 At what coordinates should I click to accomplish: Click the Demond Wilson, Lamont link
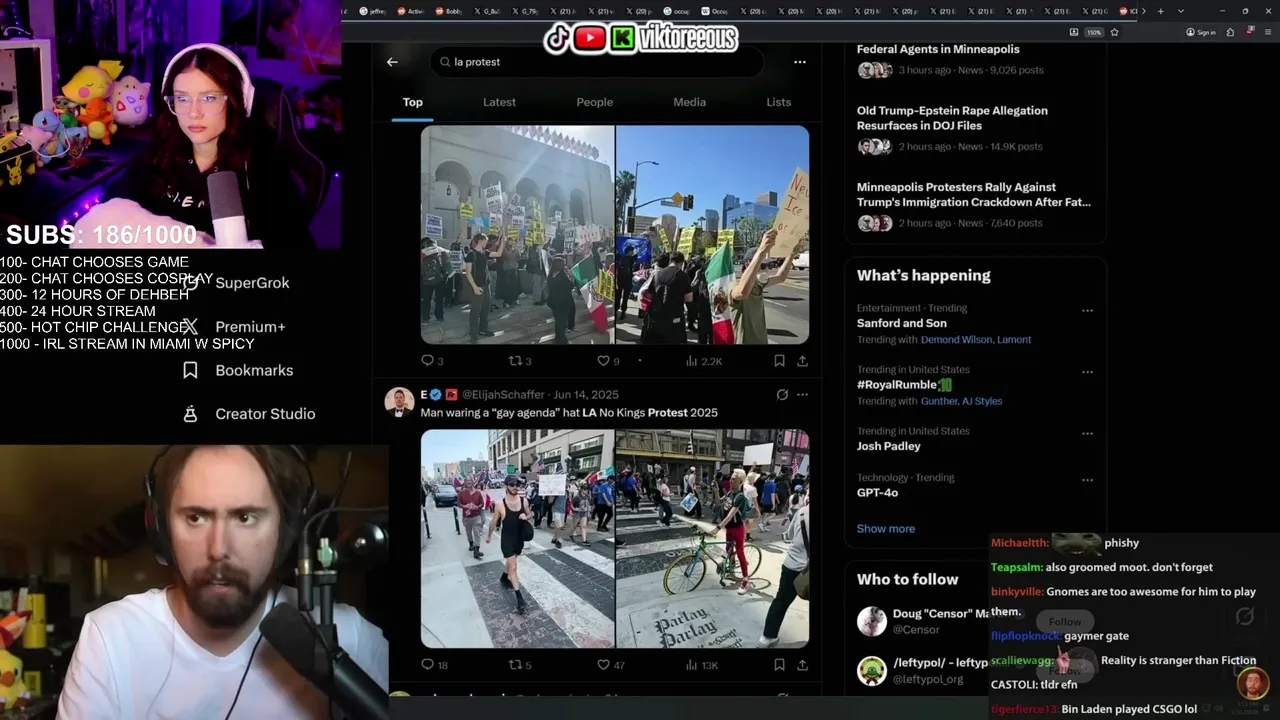(x=976, y=339)
